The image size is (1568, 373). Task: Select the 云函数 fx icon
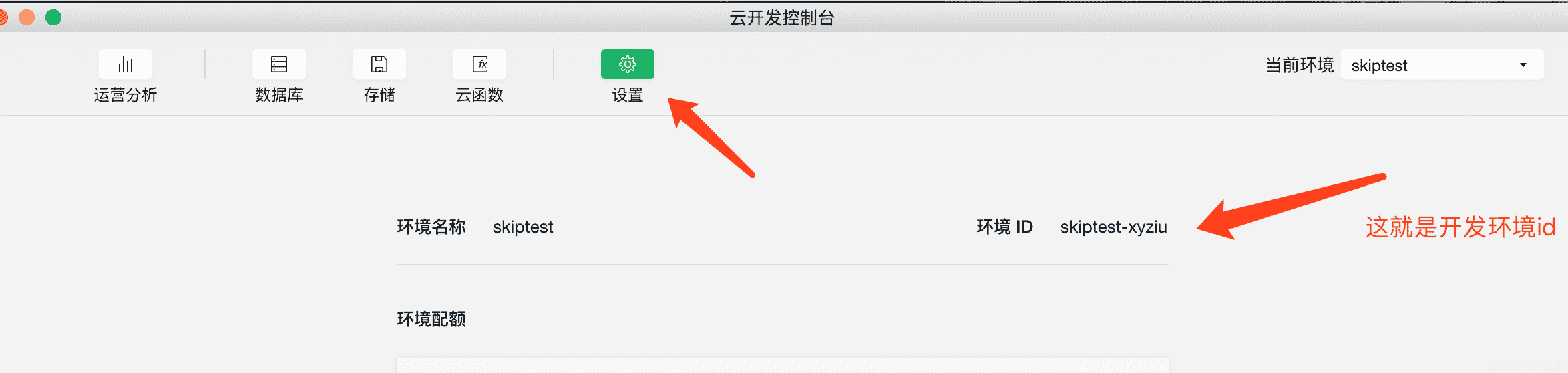tap(479, 64)
